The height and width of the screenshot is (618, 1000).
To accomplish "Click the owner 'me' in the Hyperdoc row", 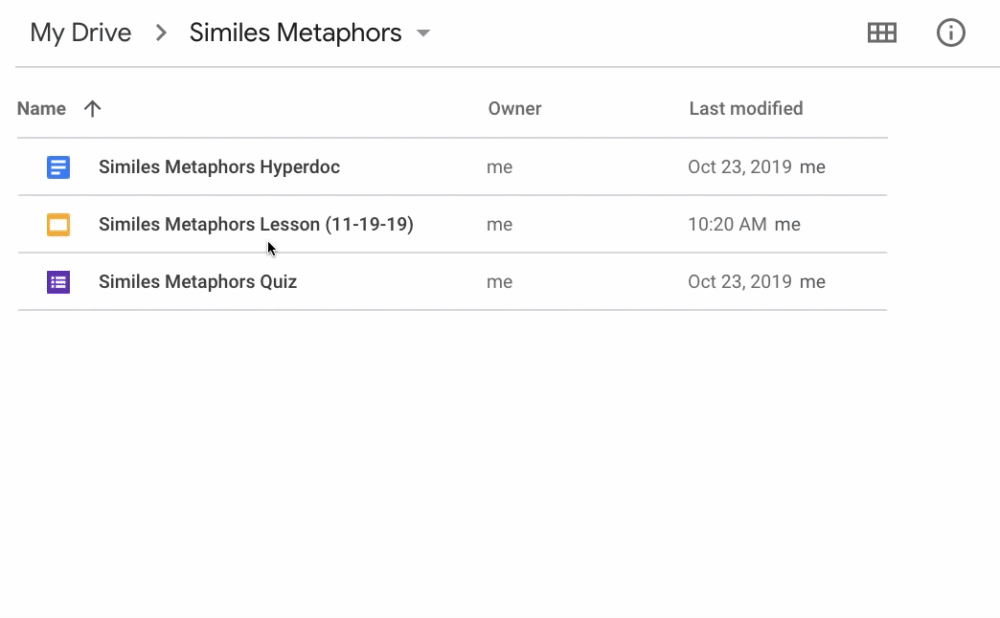I will tap(499, 167).
